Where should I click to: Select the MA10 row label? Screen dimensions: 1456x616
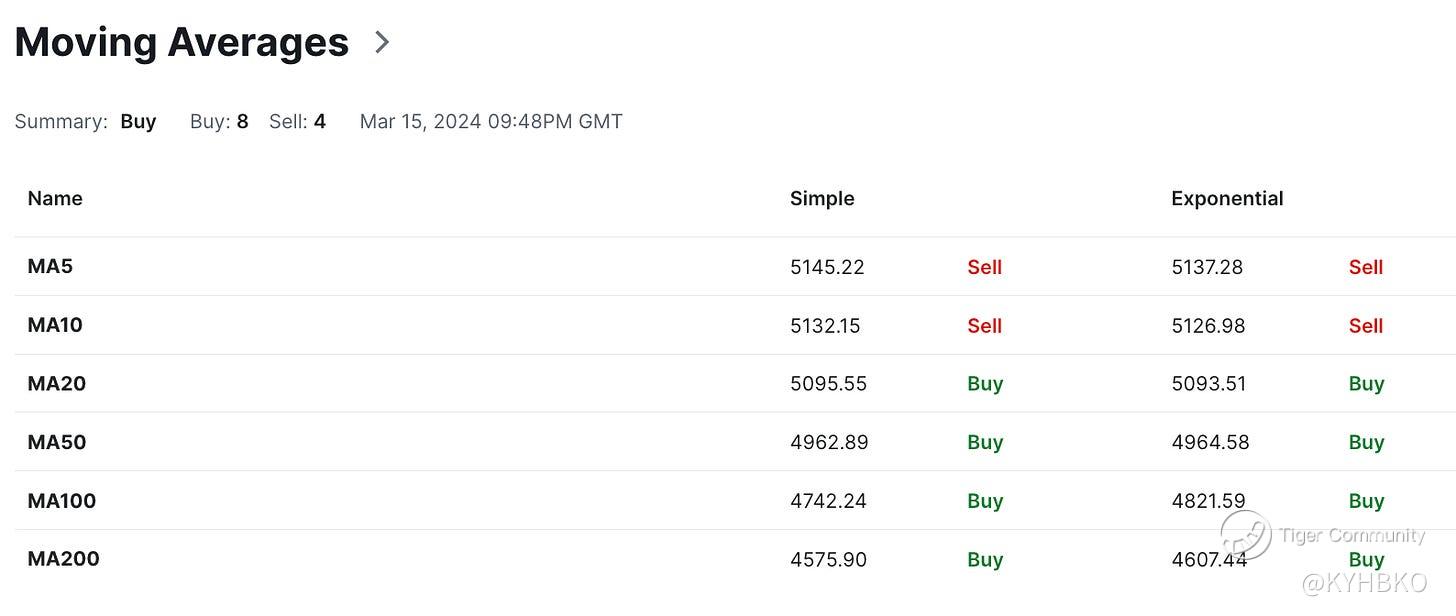point(55,325)
